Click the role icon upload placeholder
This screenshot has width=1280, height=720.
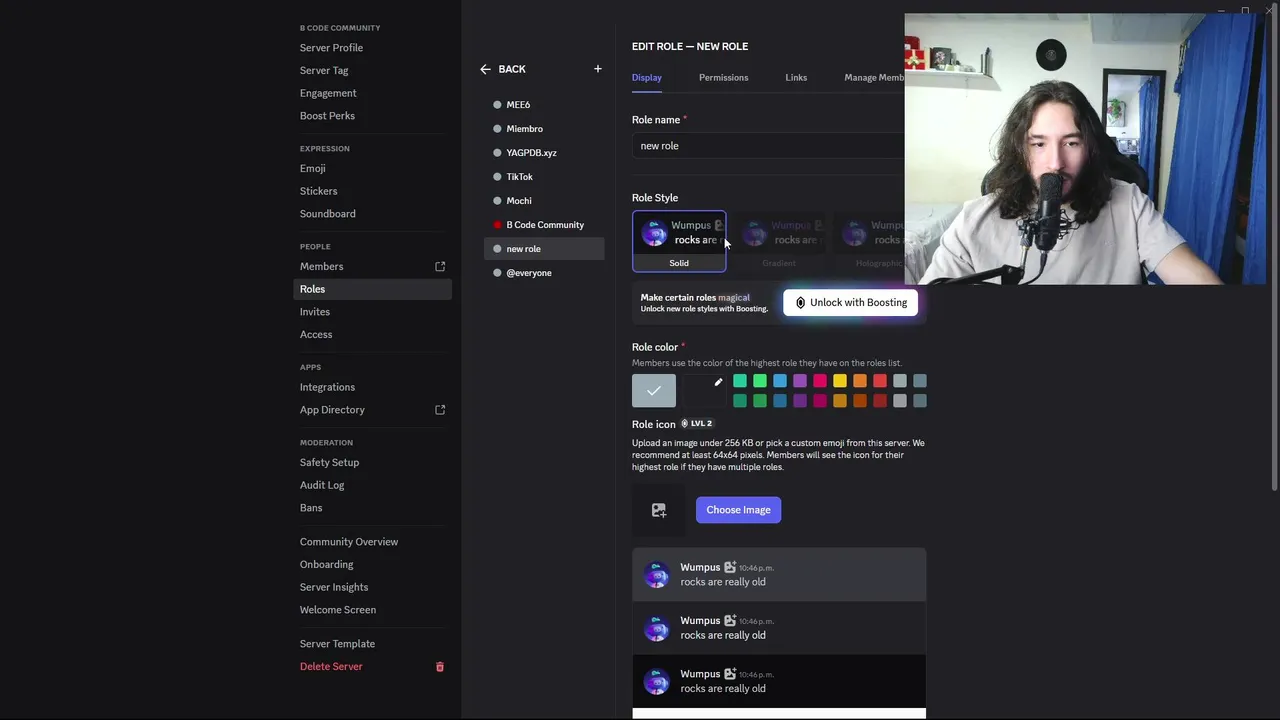[659, 510]
